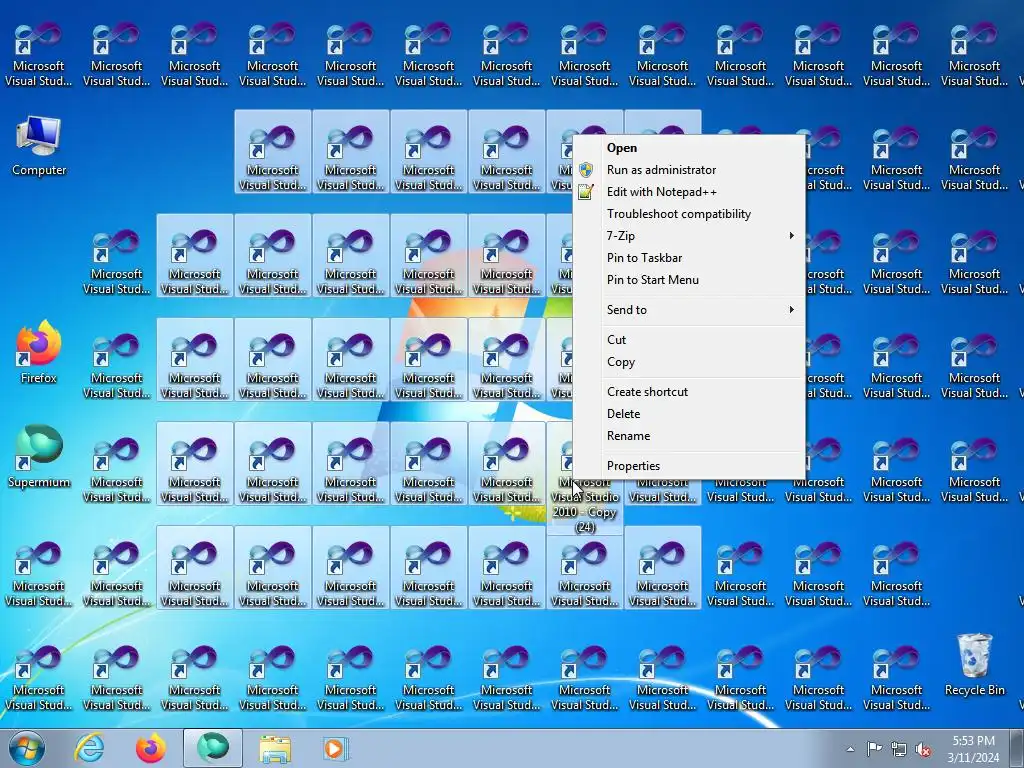Select the Visual Studio shortcut right of Supermium
This screenshot has height=768, width=1024.
[x=116, y=470]
